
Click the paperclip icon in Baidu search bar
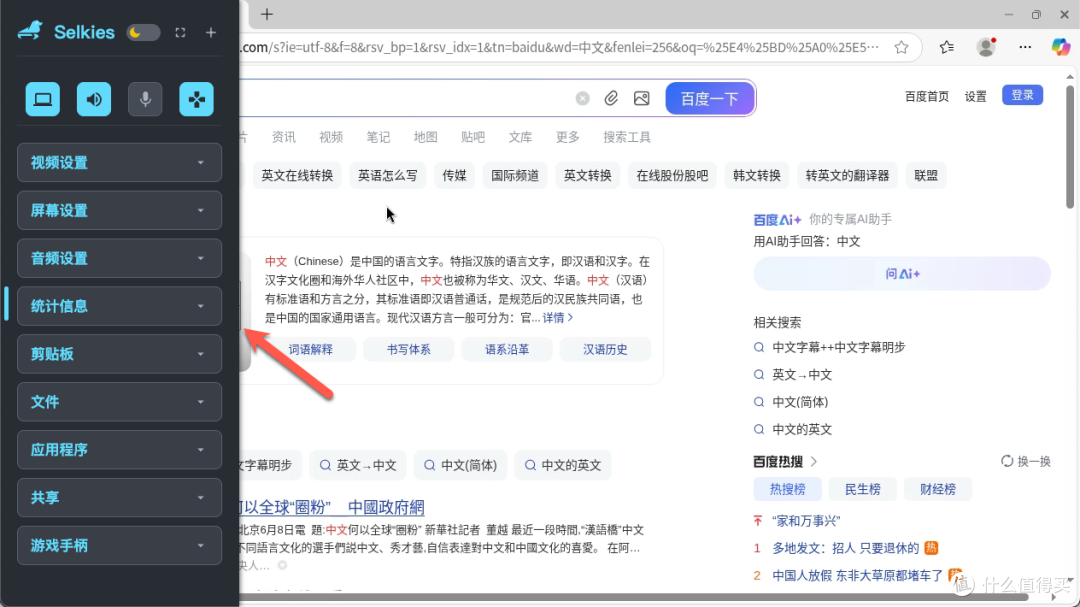click(x=611, y=97)
